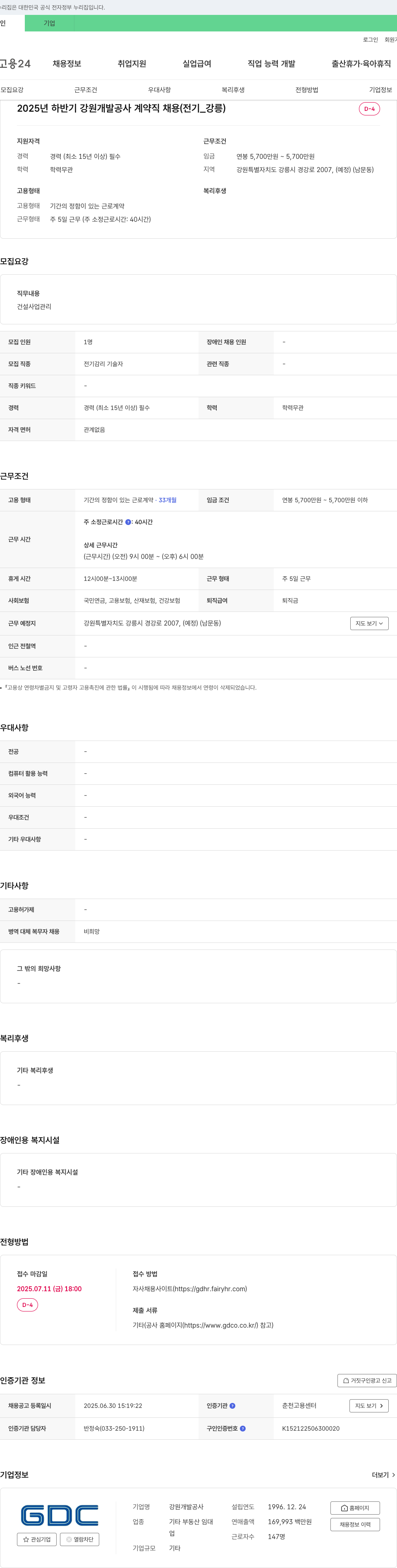Open the company 홈페이지 button

[355, 1508]
